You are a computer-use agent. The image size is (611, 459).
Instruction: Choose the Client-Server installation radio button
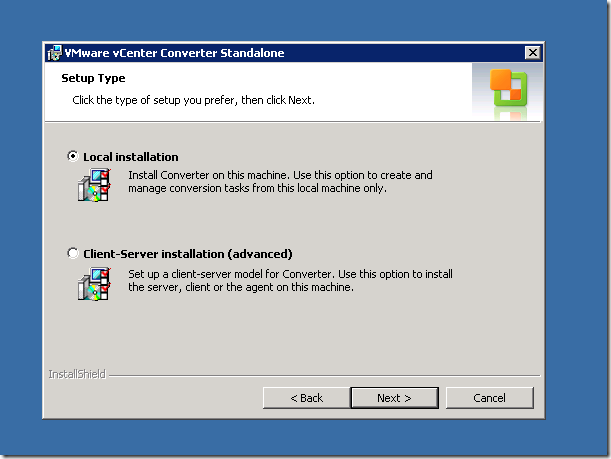coord(72,254)
